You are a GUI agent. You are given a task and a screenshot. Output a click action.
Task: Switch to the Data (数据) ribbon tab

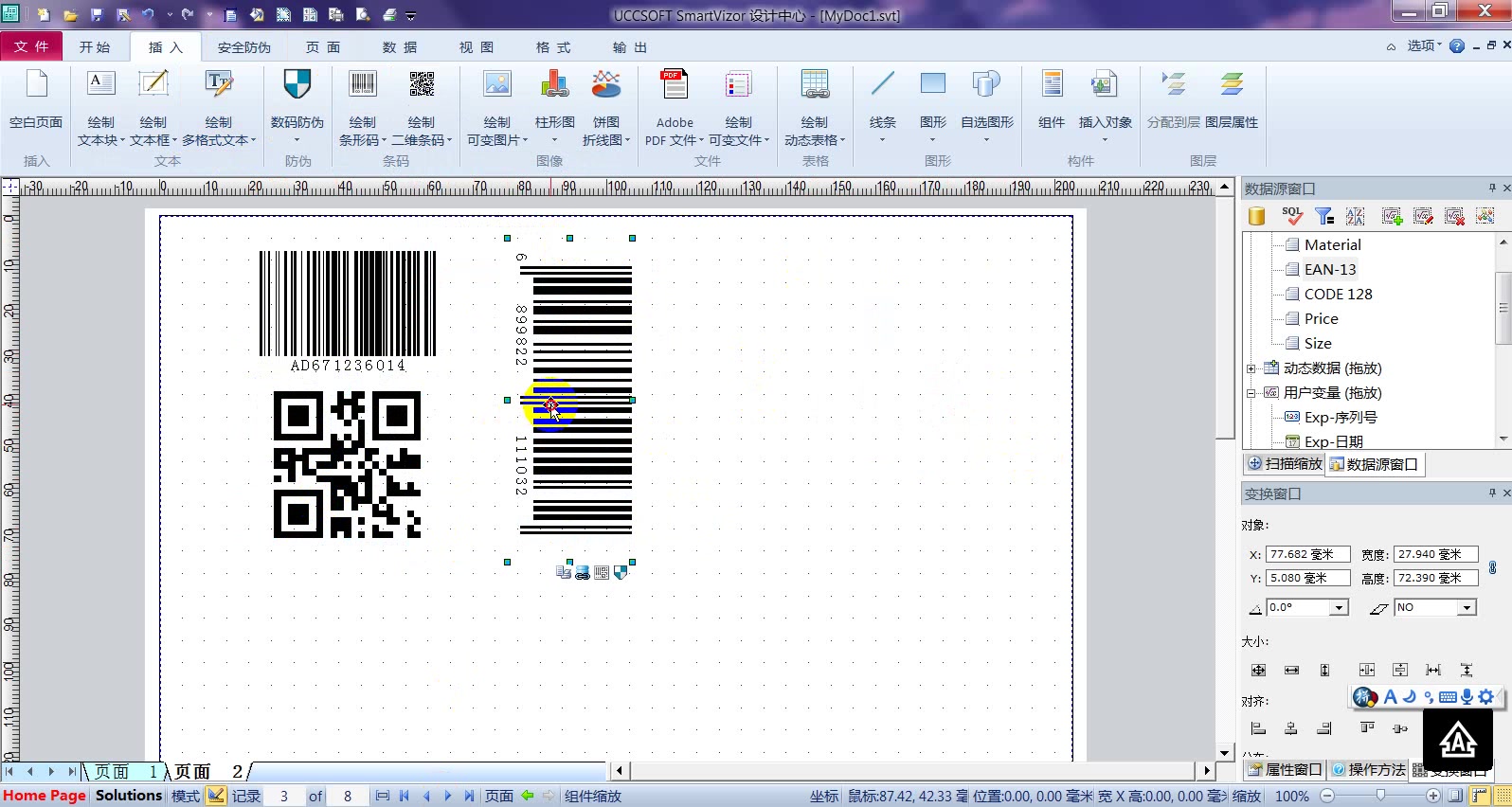tap(400, 46)
